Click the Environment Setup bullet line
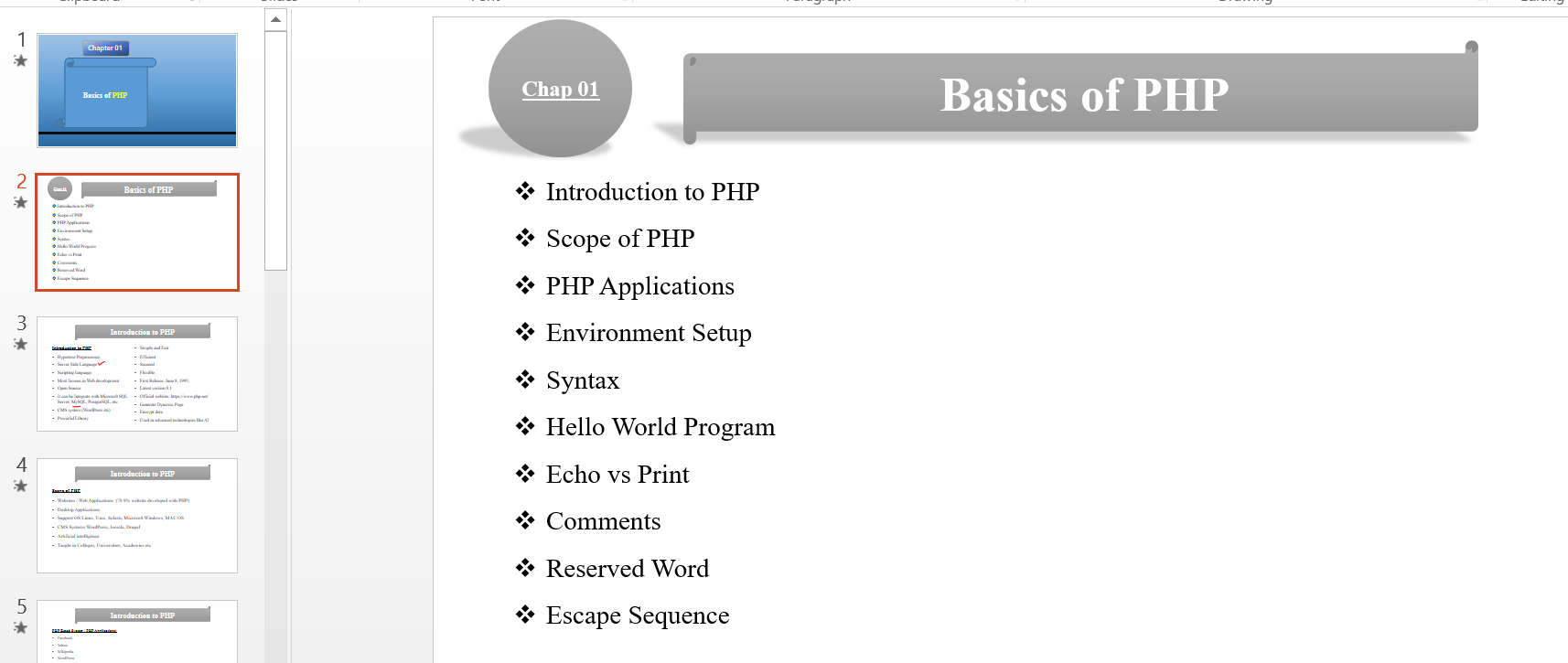 click(649, 333)
